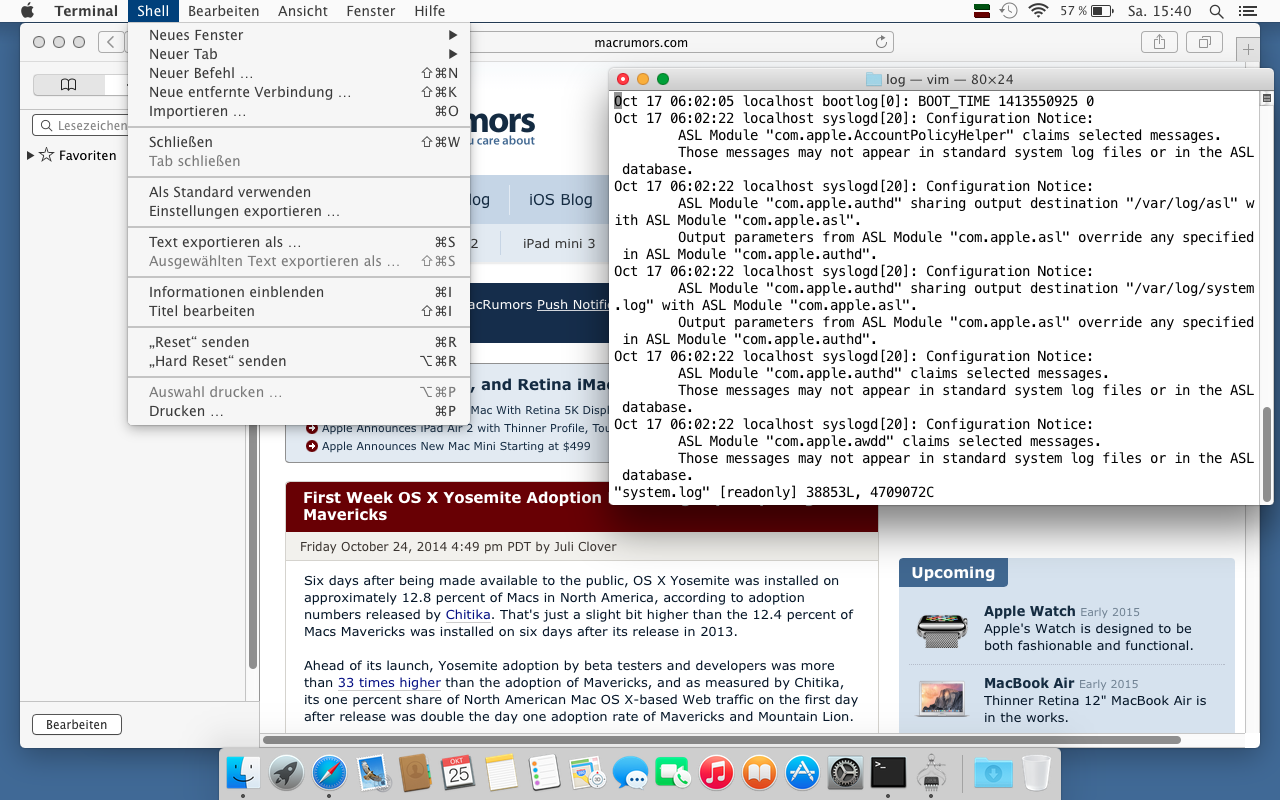Expand the Neues Fenster submenu
This screenshot has width=1280, height=800.
[x=300, y=35]
